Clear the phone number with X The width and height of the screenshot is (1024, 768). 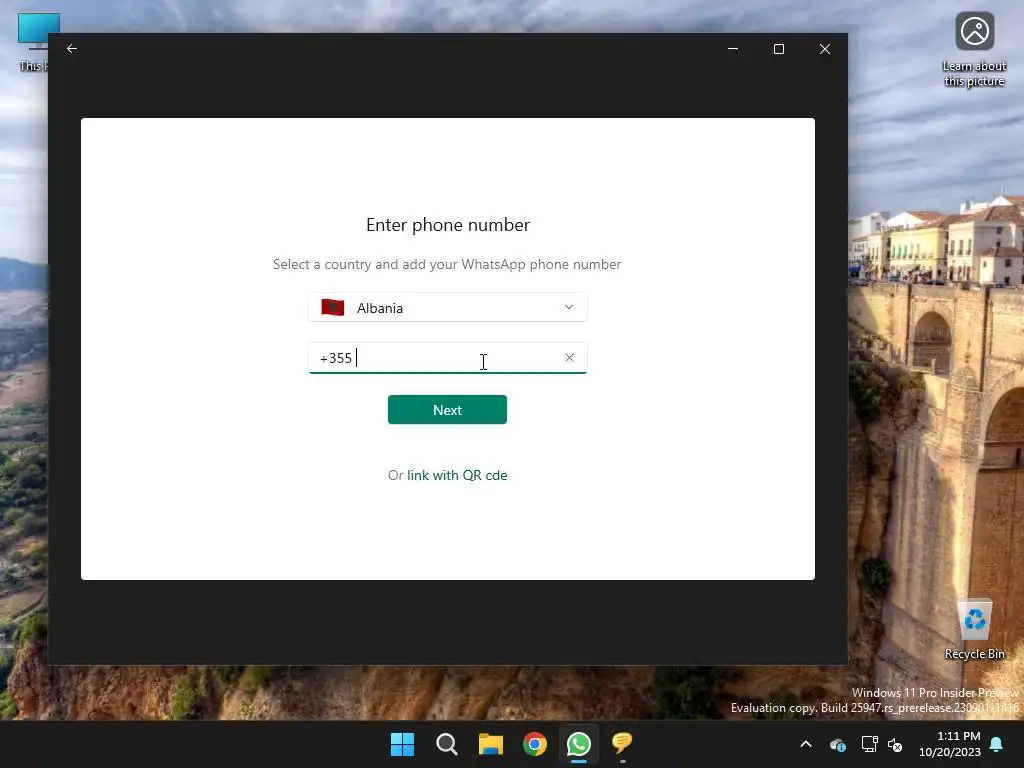pos(569,358)
